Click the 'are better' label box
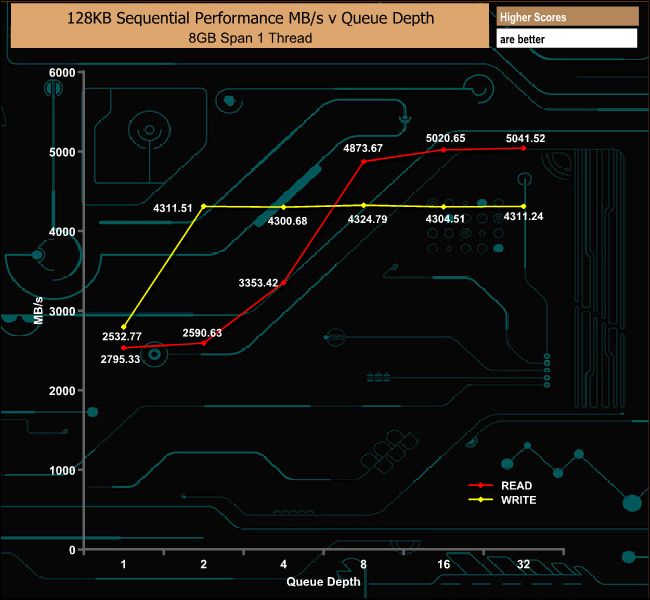The width and height of the screenshot is (650, 600). [x=567, y=39]
